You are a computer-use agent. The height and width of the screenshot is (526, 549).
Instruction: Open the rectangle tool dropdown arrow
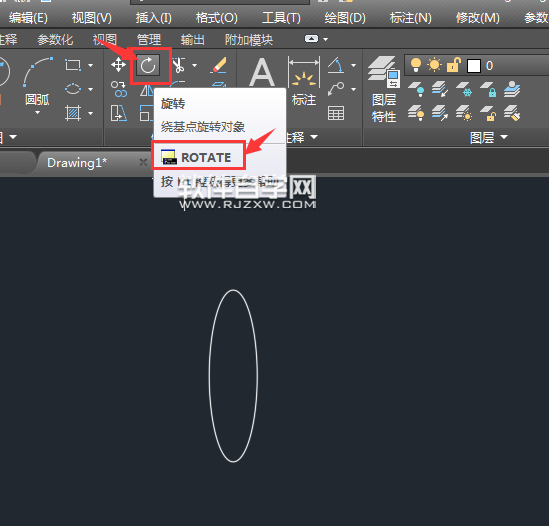91,65
